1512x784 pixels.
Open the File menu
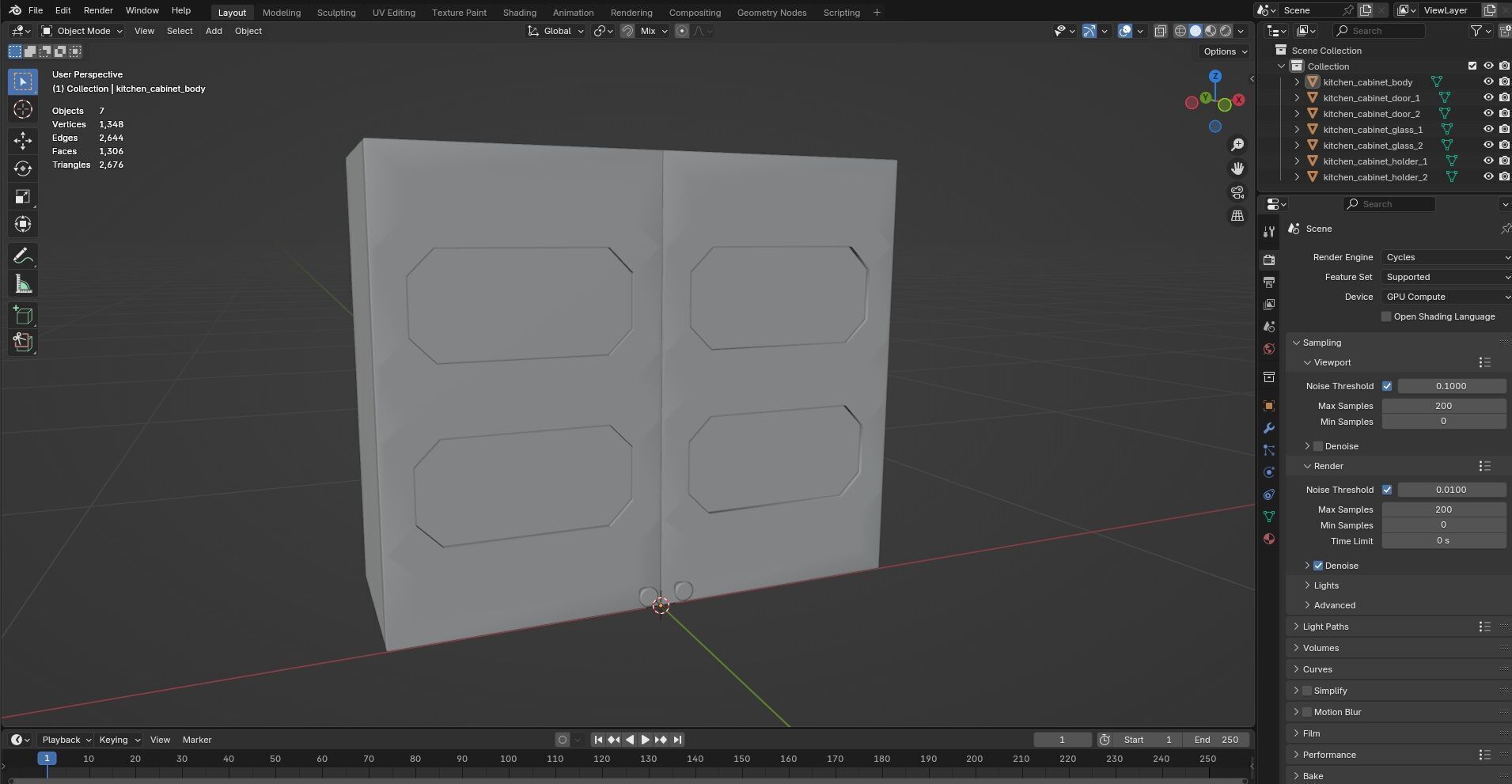[36, 10]
